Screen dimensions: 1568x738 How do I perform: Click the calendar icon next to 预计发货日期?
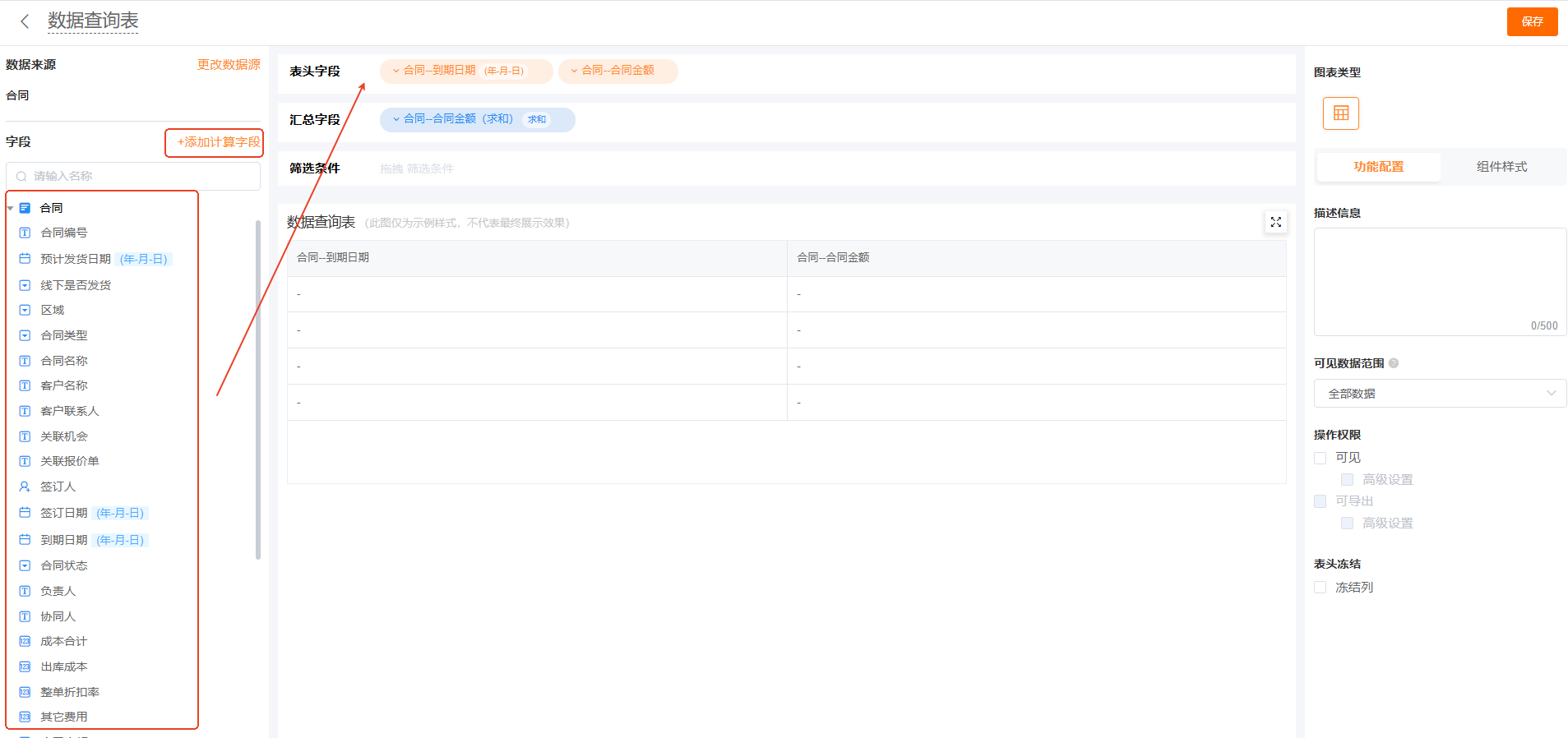point(25,259)
